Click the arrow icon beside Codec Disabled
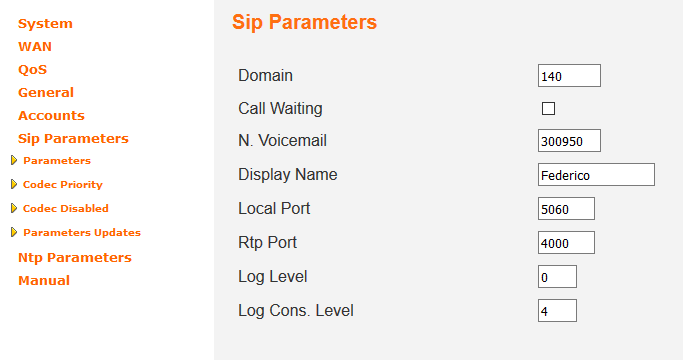683x360 pixels. click(14, 208)
